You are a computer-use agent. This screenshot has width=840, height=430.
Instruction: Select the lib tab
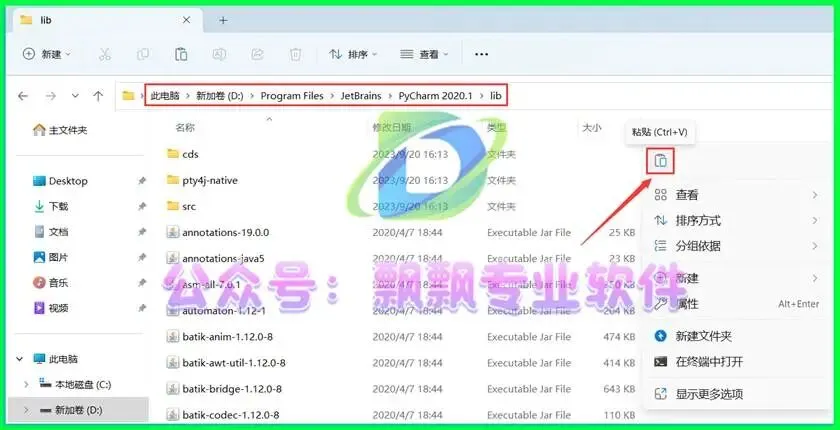point(105,20)
